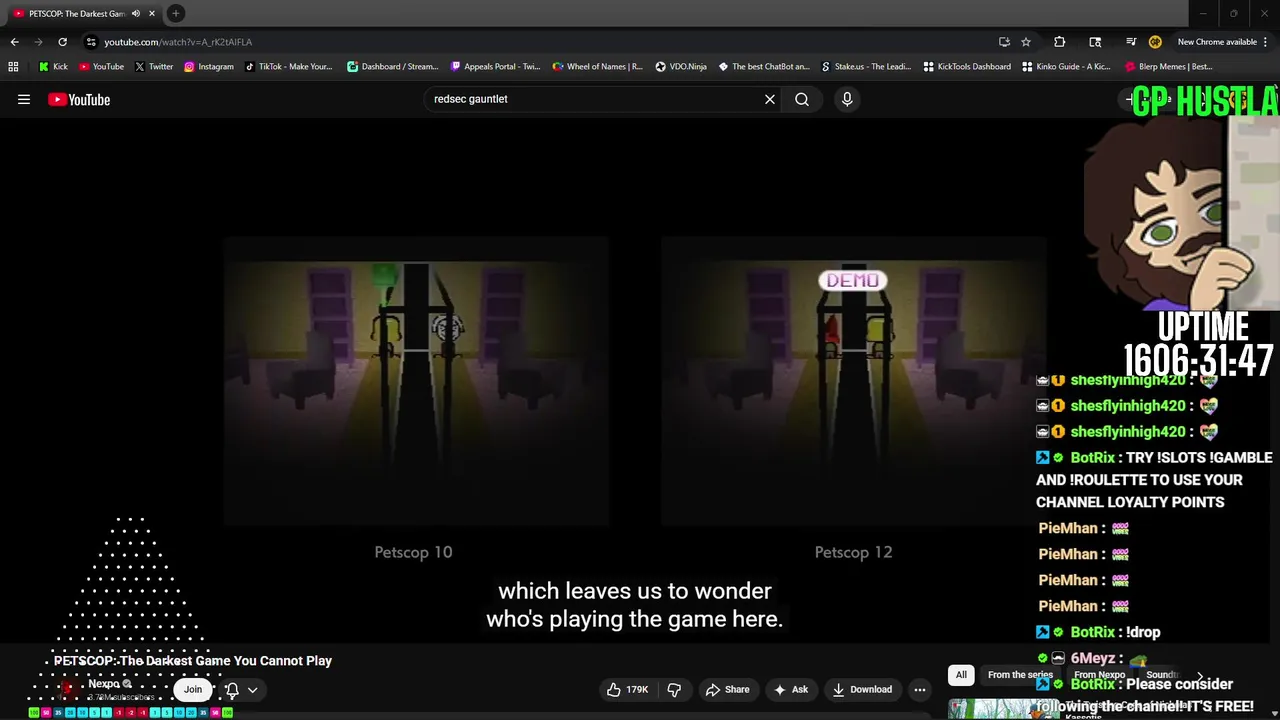Mute the PETSCOP tab via its speaker icon
1280x720 pixels.
[135, 14]
